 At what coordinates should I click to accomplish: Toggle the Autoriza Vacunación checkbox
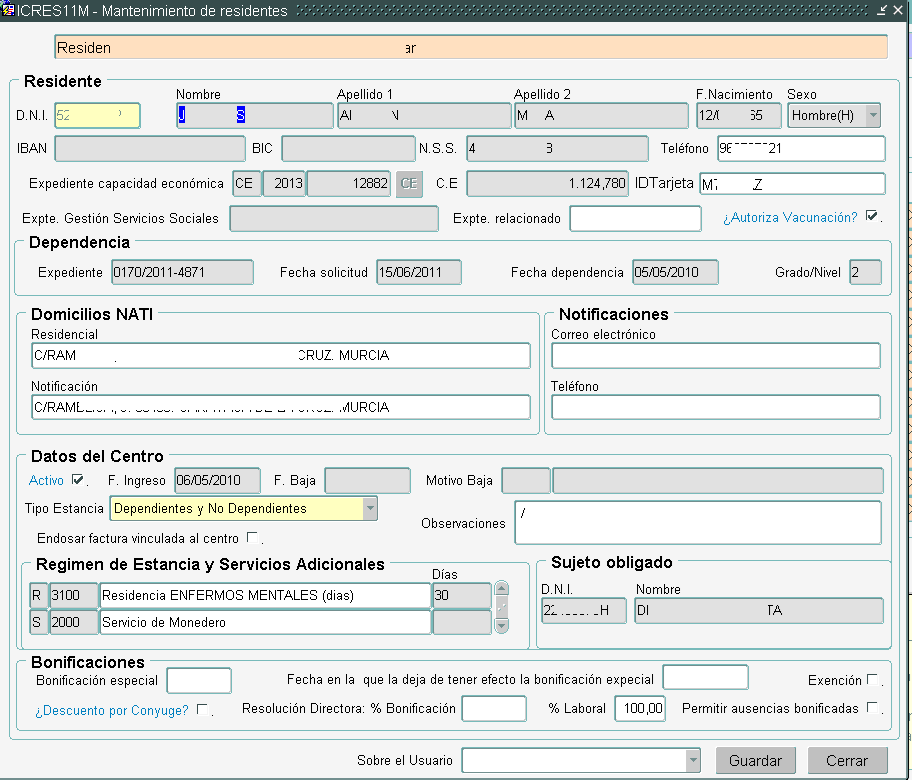coord(872,216)
